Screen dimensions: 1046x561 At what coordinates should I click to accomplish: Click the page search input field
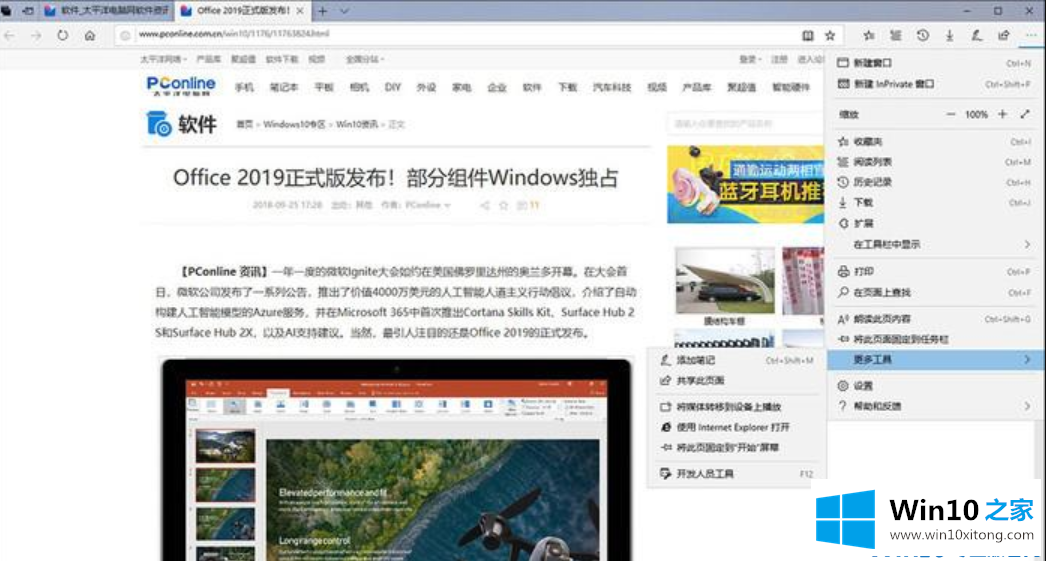744,123
